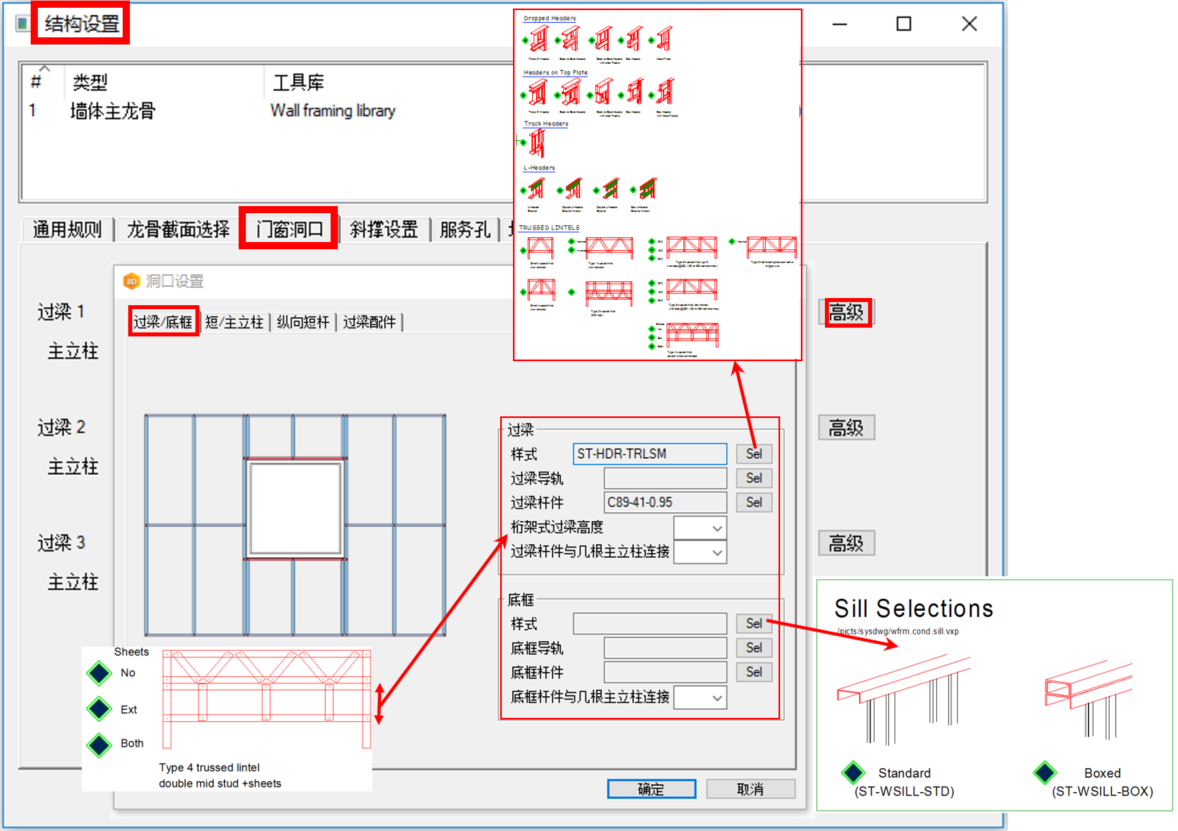Select the 过梁配件 sub-tab
The image size is (1178, 831).
click(x=369, y=322)
